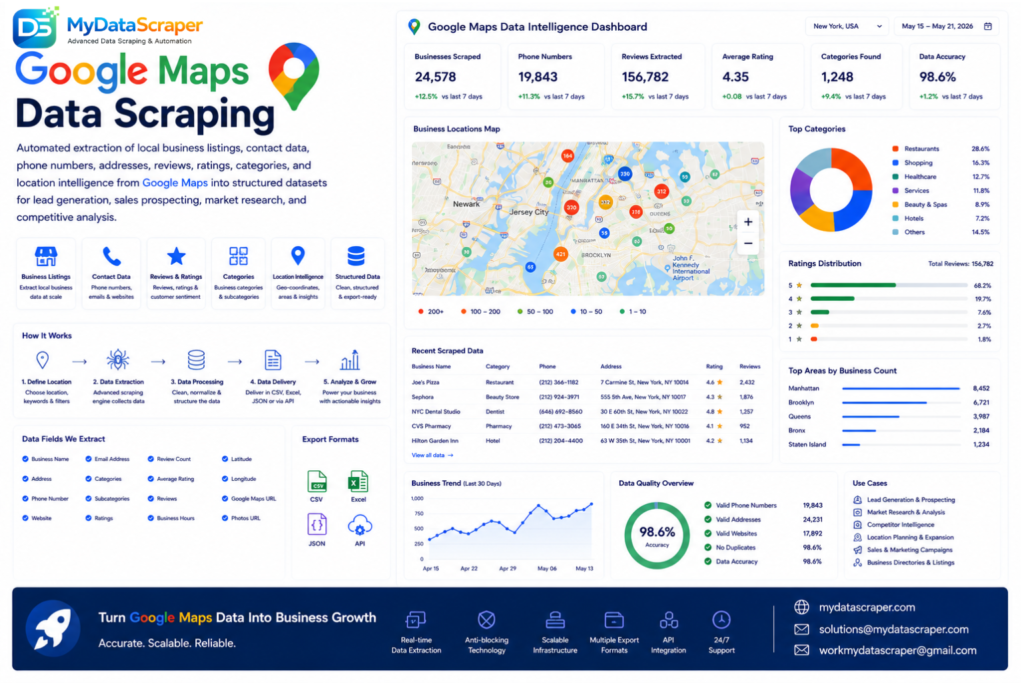Choose the CSV export format icon
Image resolution: width=1024 pixels, height=683 pixels.
(x=317, y=482)
